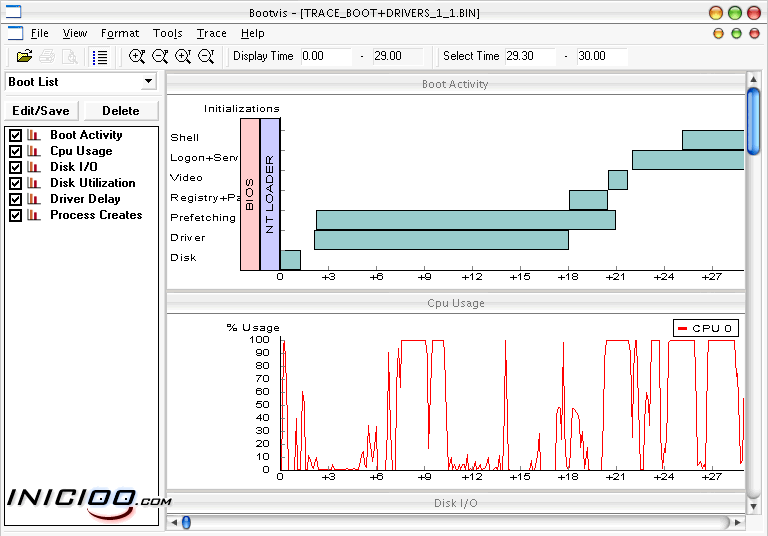This screenshot has width=768, height=536.
Task: Click the disabled Print icon in toolbar
Action: [x=47, y=56]
